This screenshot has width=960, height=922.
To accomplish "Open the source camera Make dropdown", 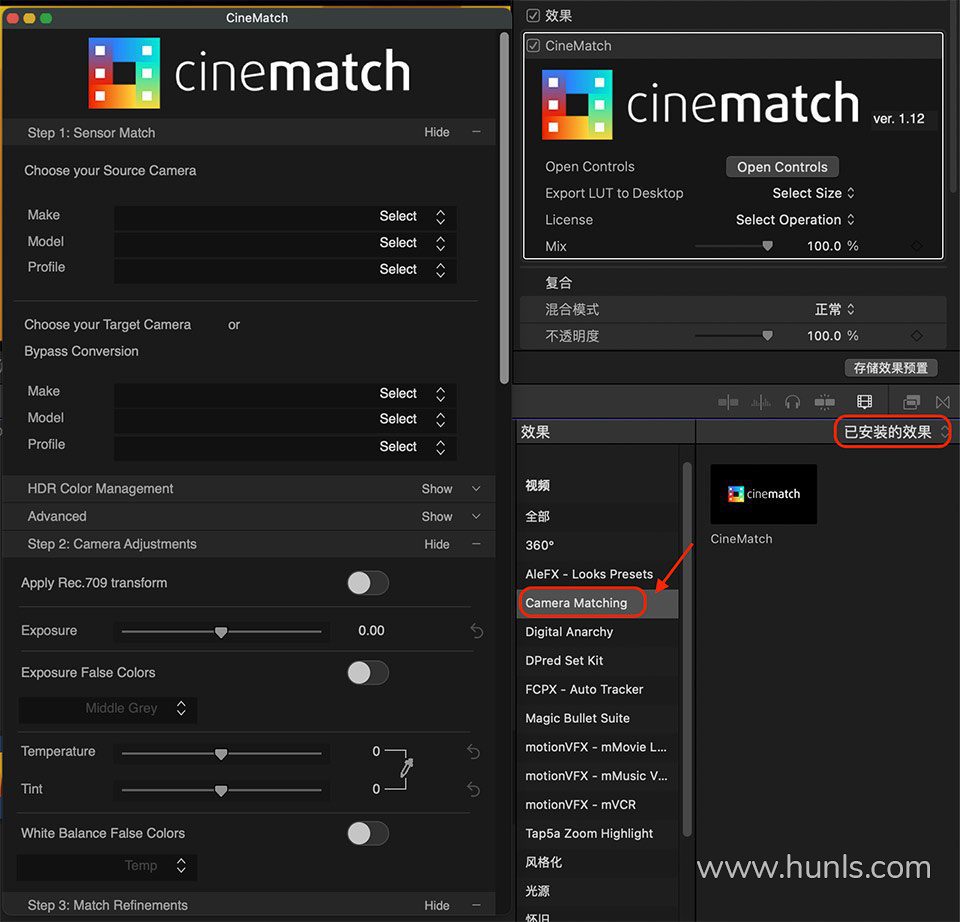I will pyautogui.click(x=285, y=217).
